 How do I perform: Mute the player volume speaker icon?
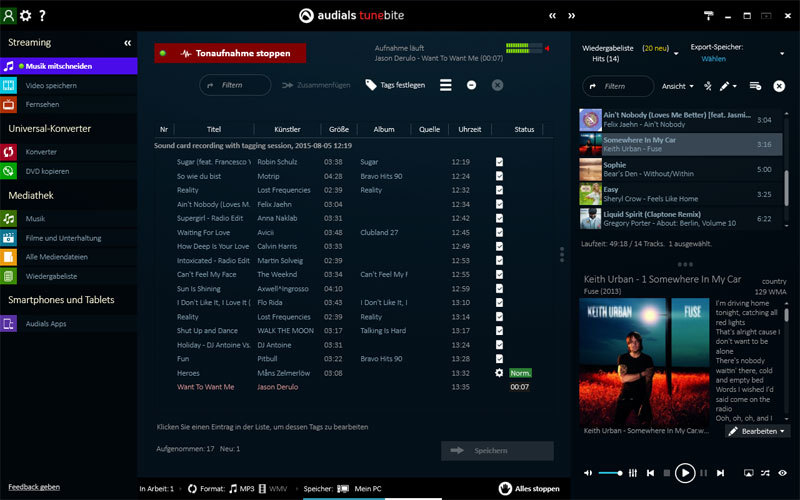pos(588,472)
